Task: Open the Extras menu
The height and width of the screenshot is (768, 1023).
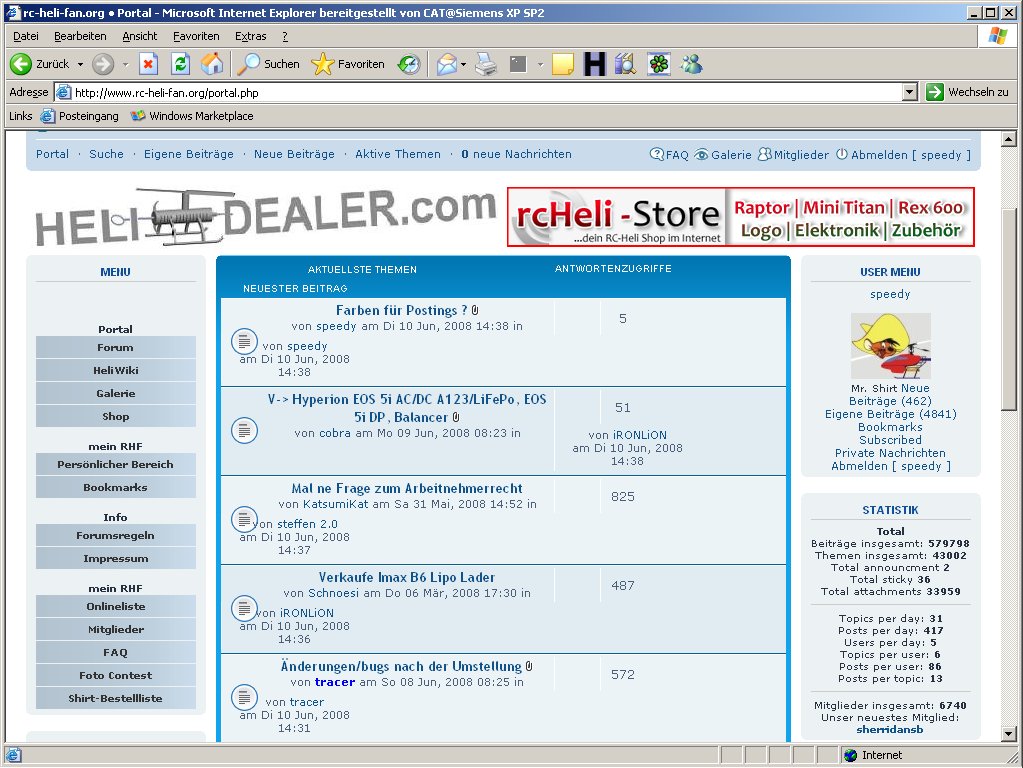Action: (x=251, y=37)
